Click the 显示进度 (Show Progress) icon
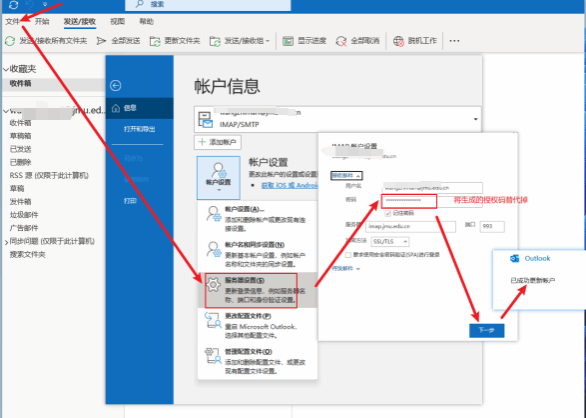Image resolution: width=586 pixels, height=418 pixels. click(x=288, y=41)
